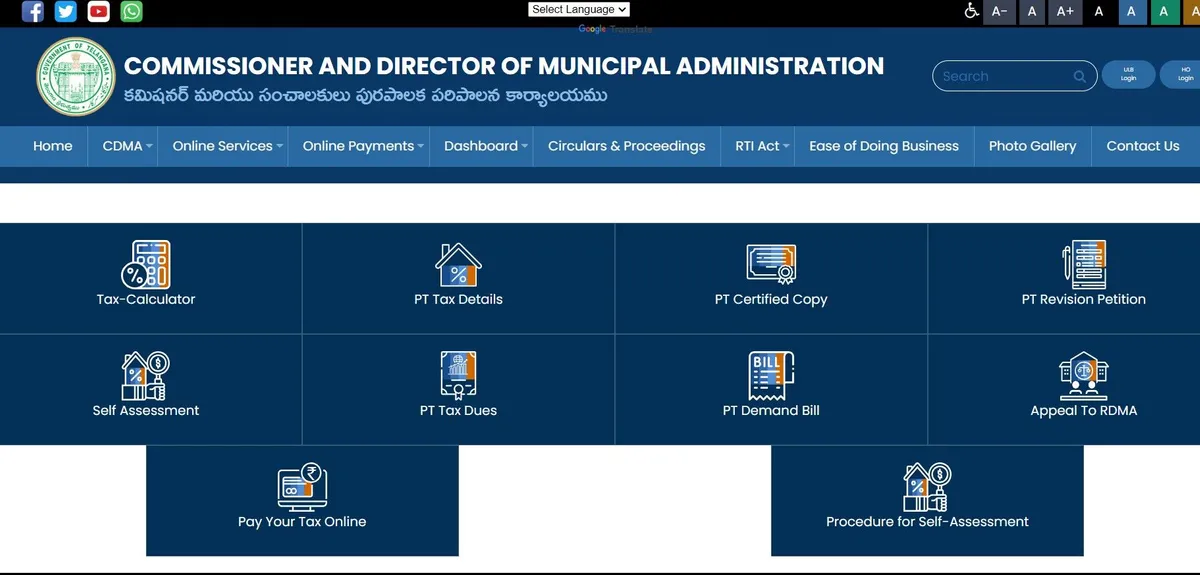Open the Photo Gallery menu item
Image resolution: width=1200 pixels, height=575 pixels.
click(x=1032, y=146)
